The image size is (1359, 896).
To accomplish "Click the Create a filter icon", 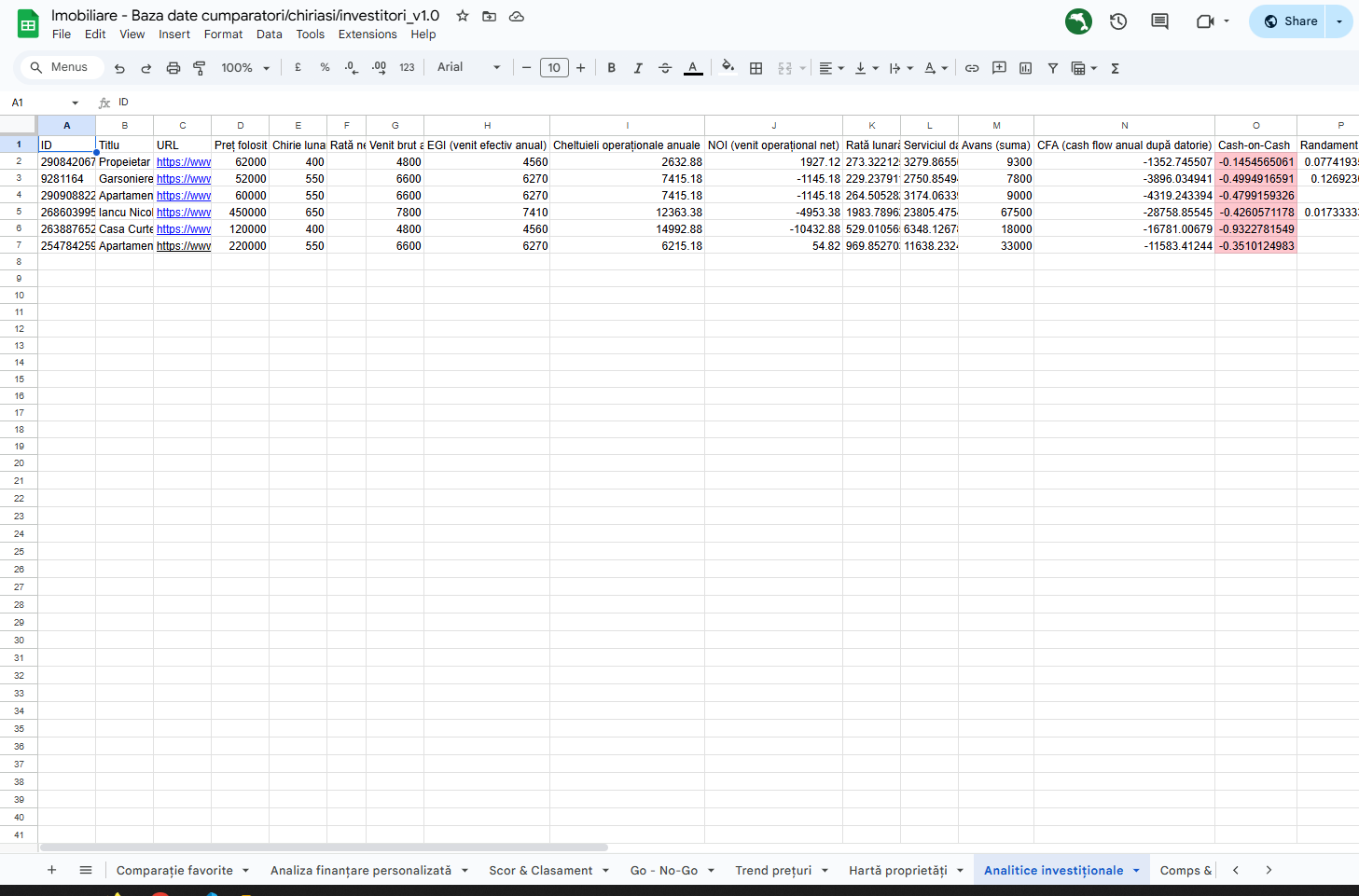I will 1052,68.
